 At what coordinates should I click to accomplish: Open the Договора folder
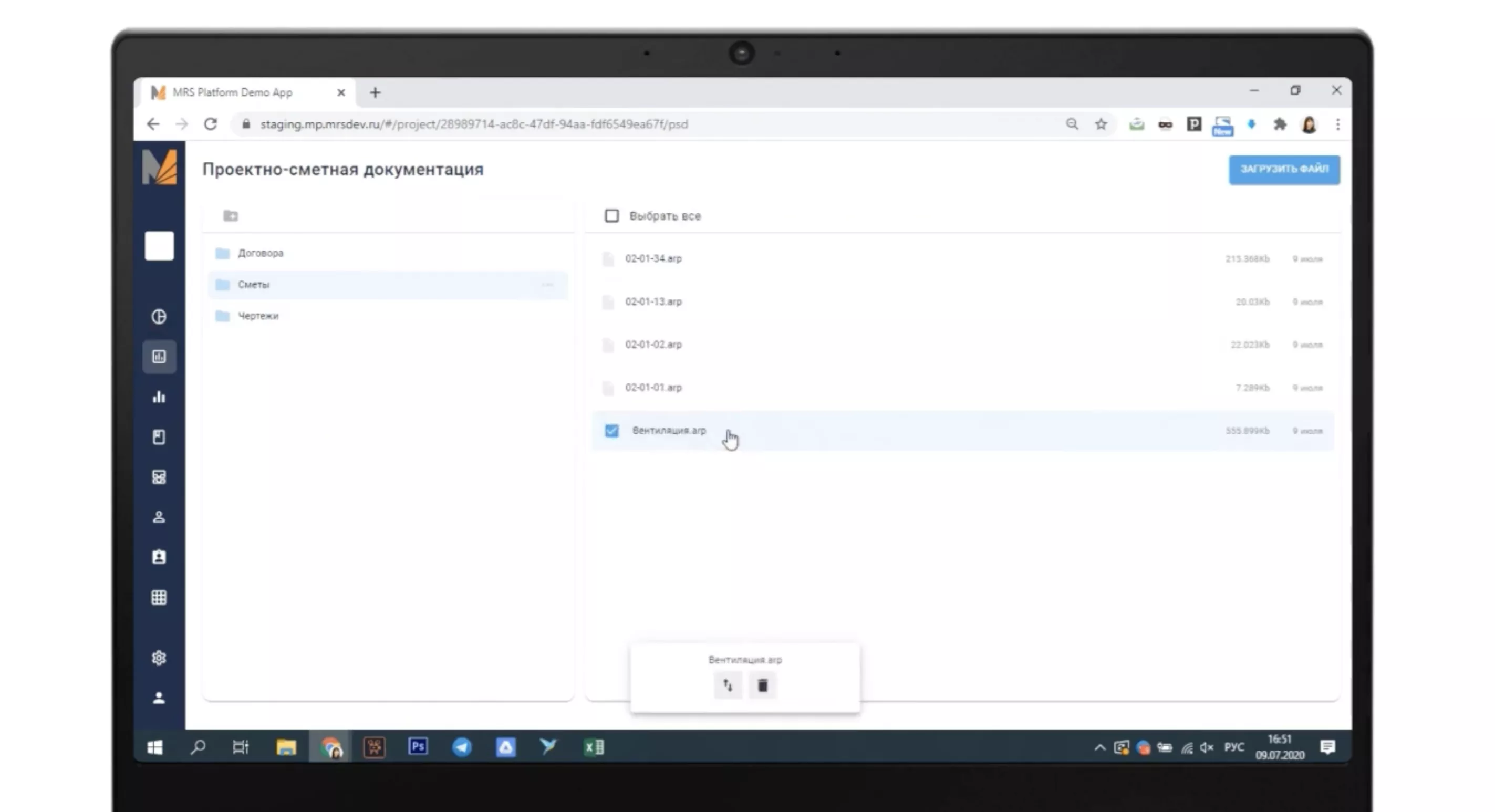click(261, 253)
